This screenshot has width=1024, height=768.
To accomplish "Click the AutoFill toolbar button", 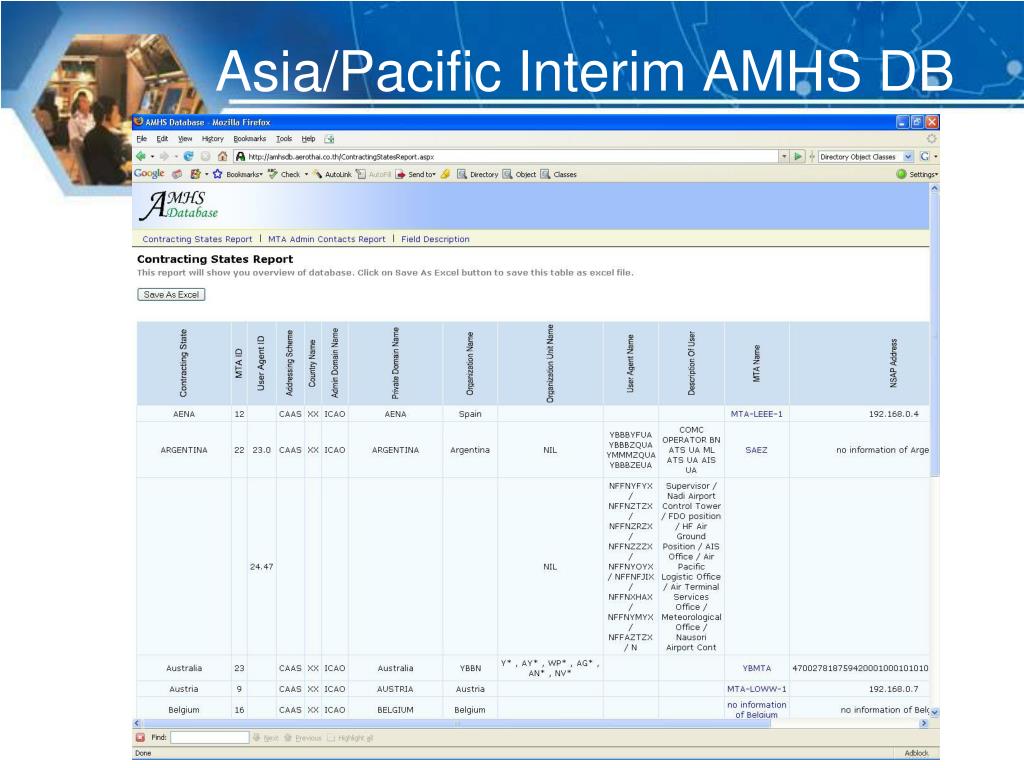I will [x=374, y=174].
